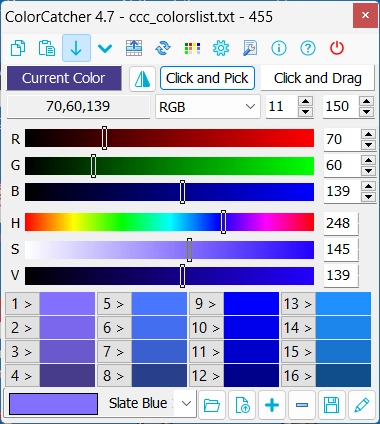Select color swatch next to '7 >'
This screenshot has height=424, width=380.
point(159,352)
